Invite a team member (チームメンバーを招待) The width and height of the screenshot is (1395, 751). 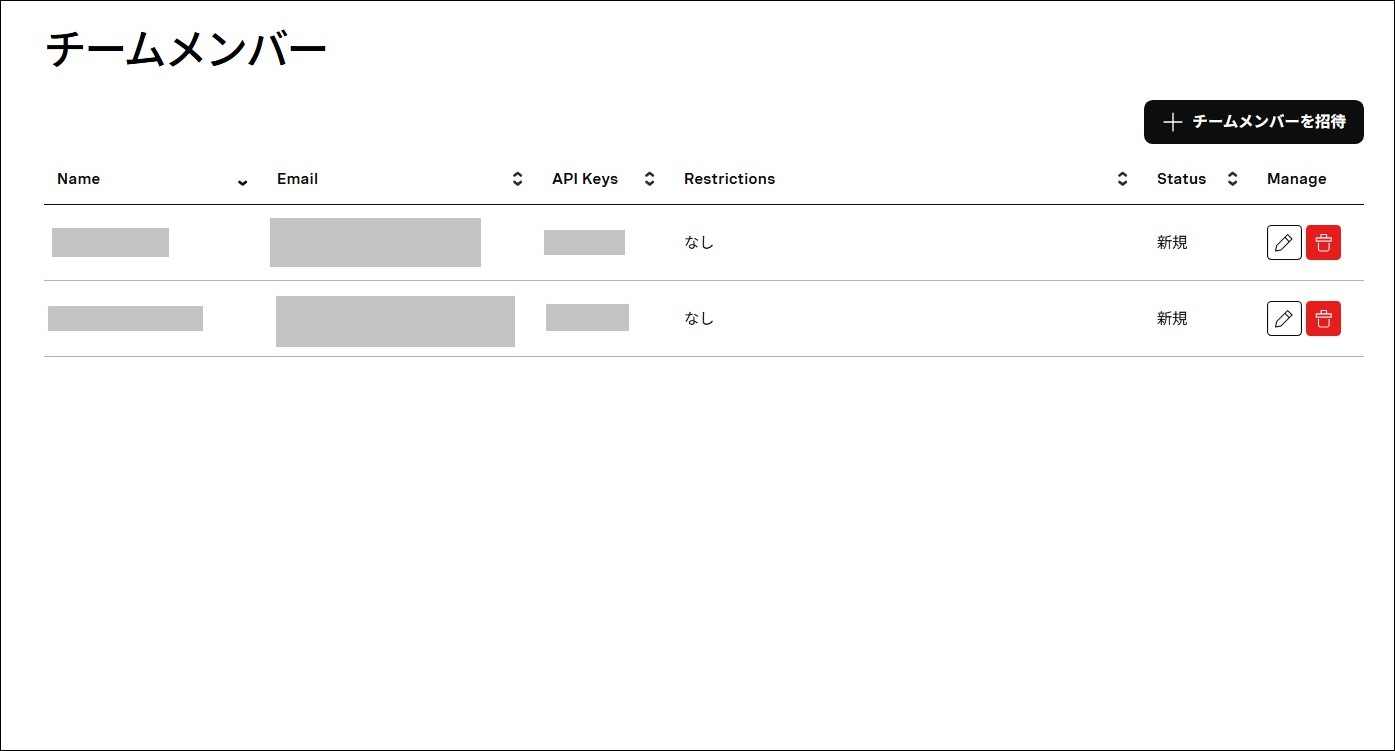(1254, 122)
